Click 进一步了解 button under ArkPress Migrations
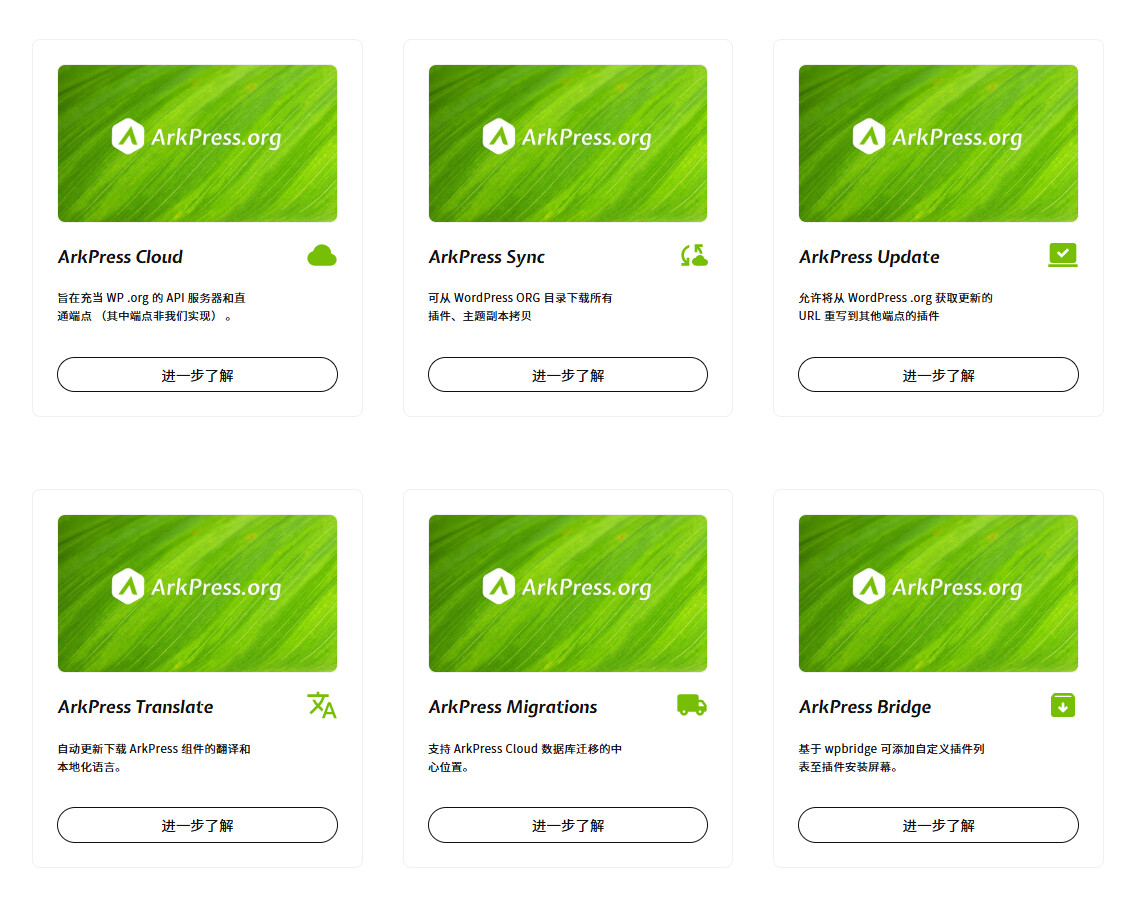The width and height of the screenshot is (1135, 902). (x=568, y=825)
